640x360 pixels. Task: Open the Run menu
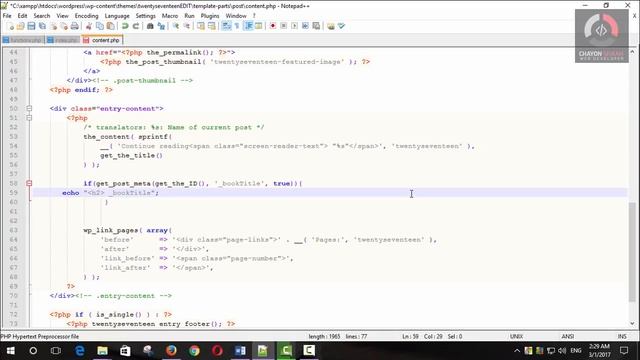(189, 16)
